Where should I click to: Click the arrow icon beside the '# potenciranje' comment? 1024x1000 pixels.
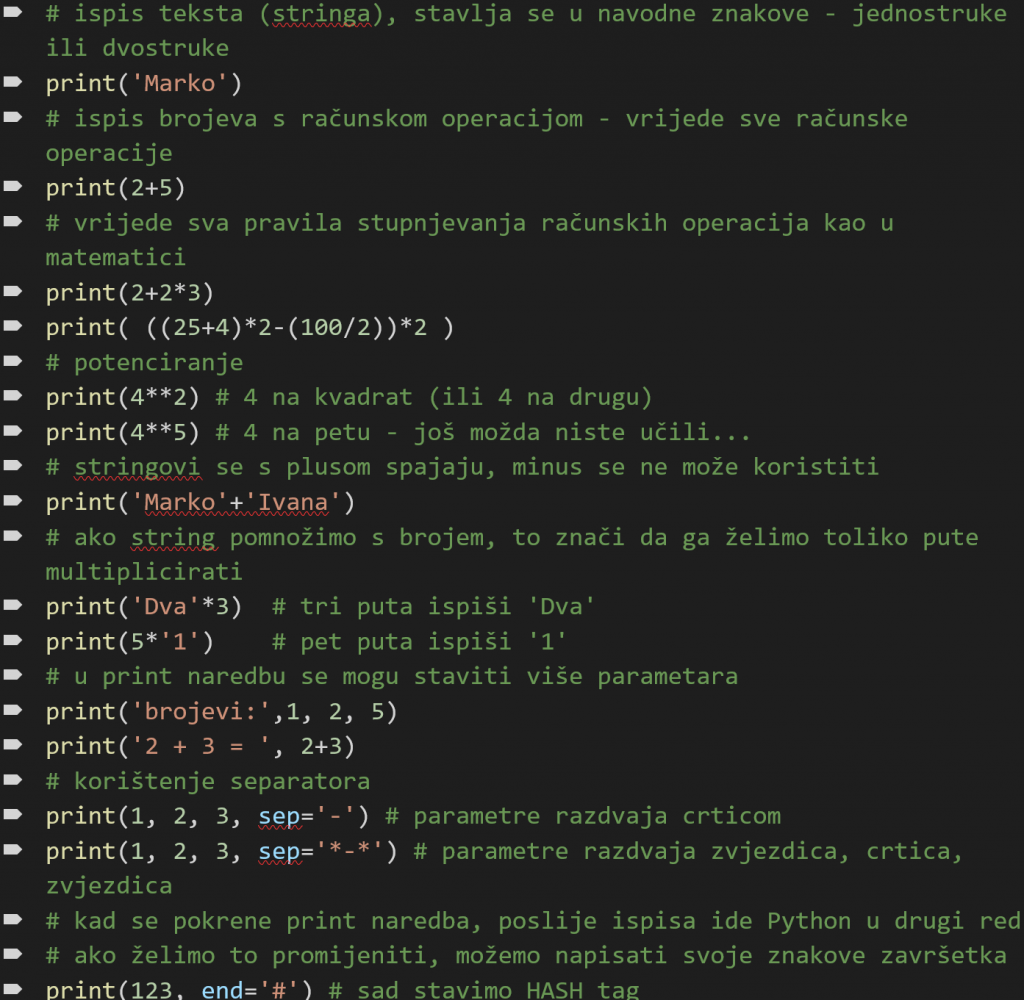[12, 361]
